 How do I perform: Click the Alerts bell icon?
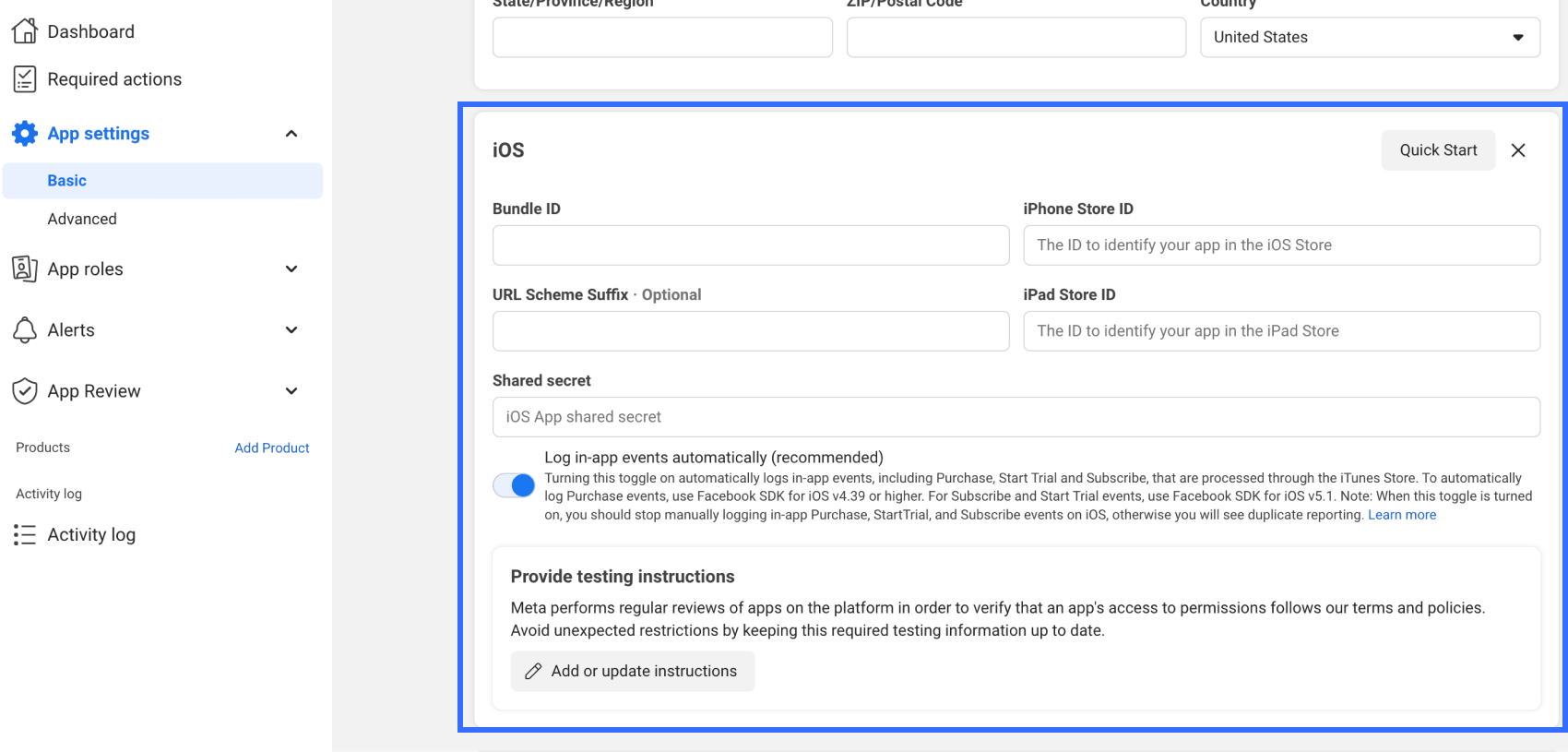(x=24, y=329)
